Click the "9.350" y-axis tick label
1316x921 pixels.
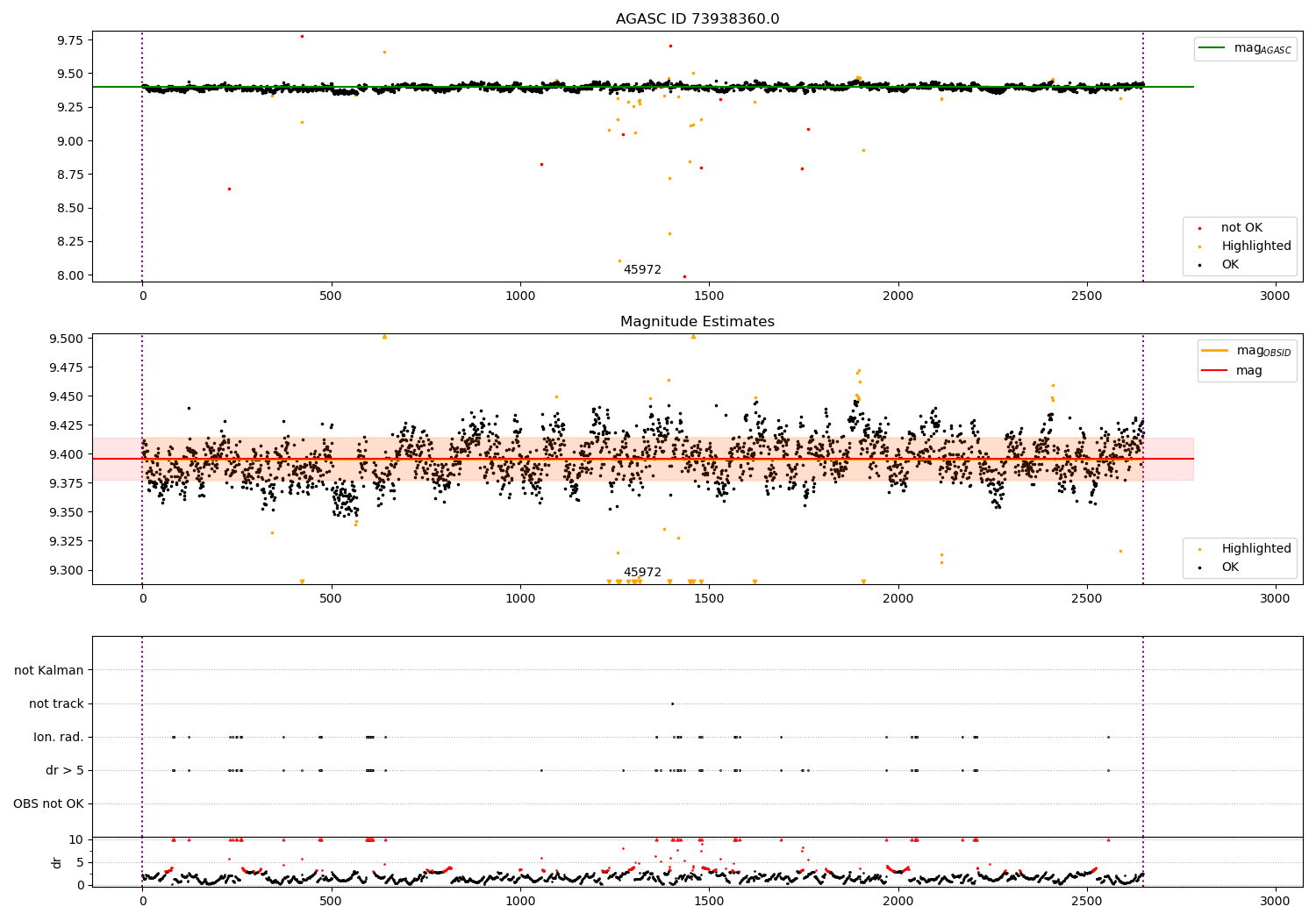pyautogui.click(x=67, y=512)
